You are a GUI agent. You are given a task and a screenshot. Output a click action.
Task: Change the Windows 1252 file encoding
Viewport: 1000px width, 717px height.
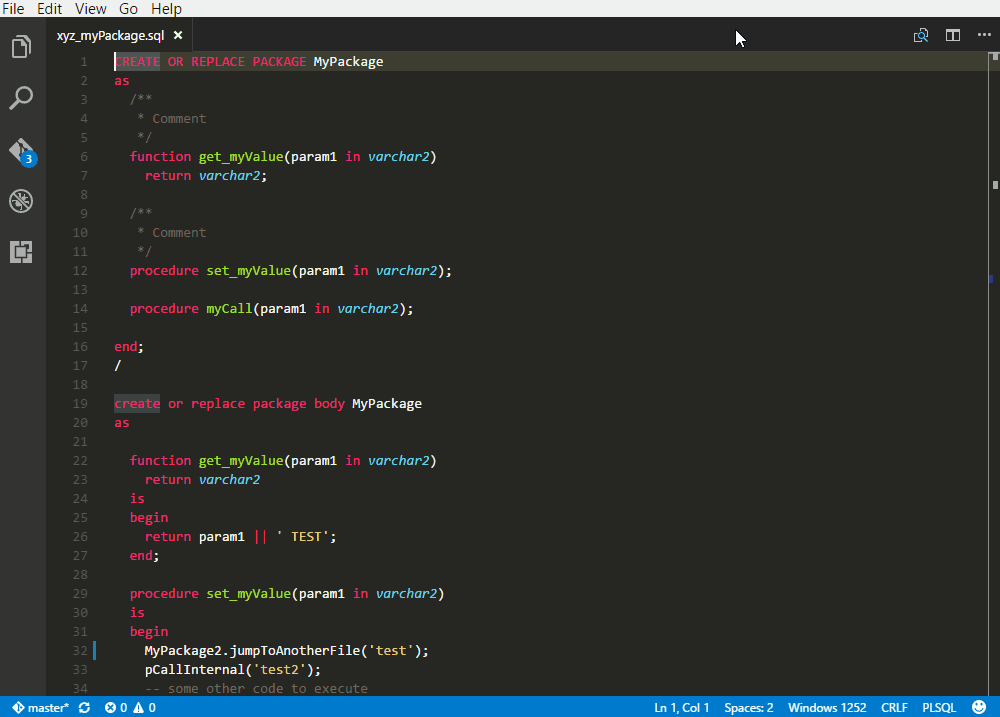click(x=827, y=707)
